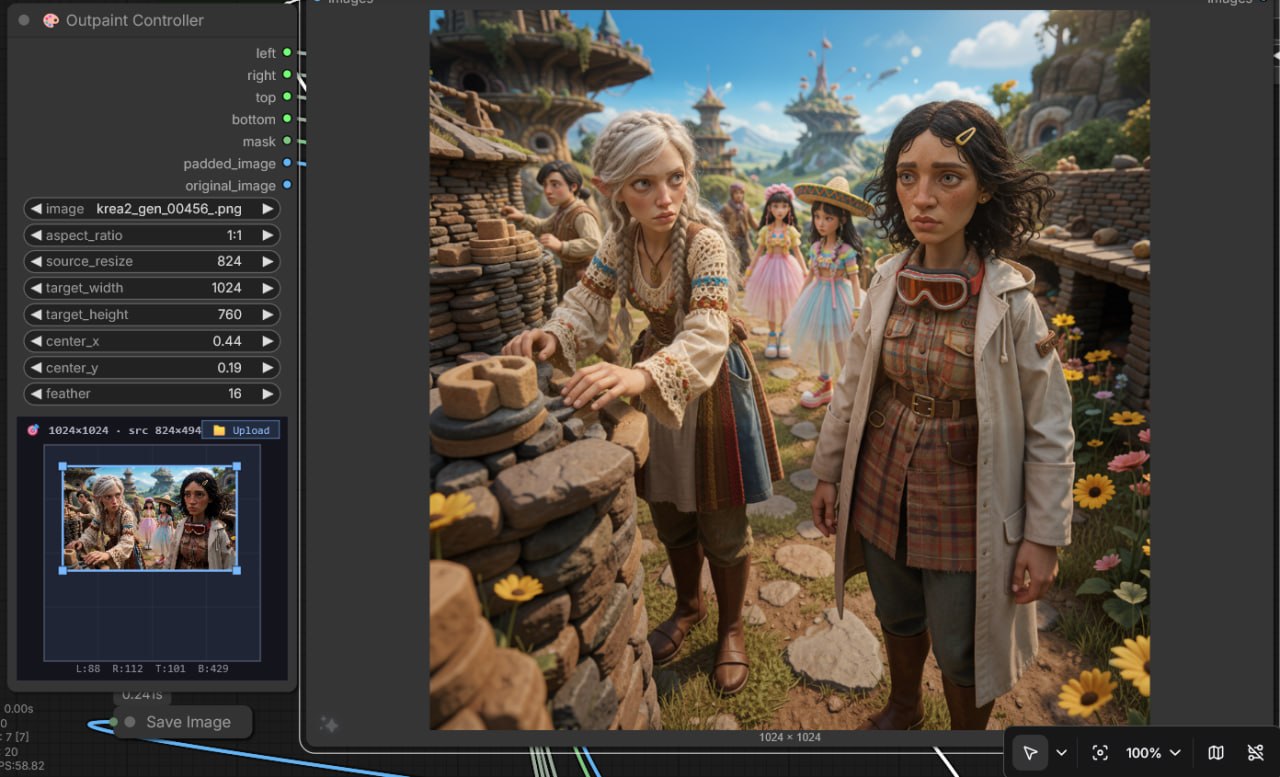Increase source_resize with the right arrow
Image resolution: width=1280 pixels, height=777 pixels.
pos(267,261)
